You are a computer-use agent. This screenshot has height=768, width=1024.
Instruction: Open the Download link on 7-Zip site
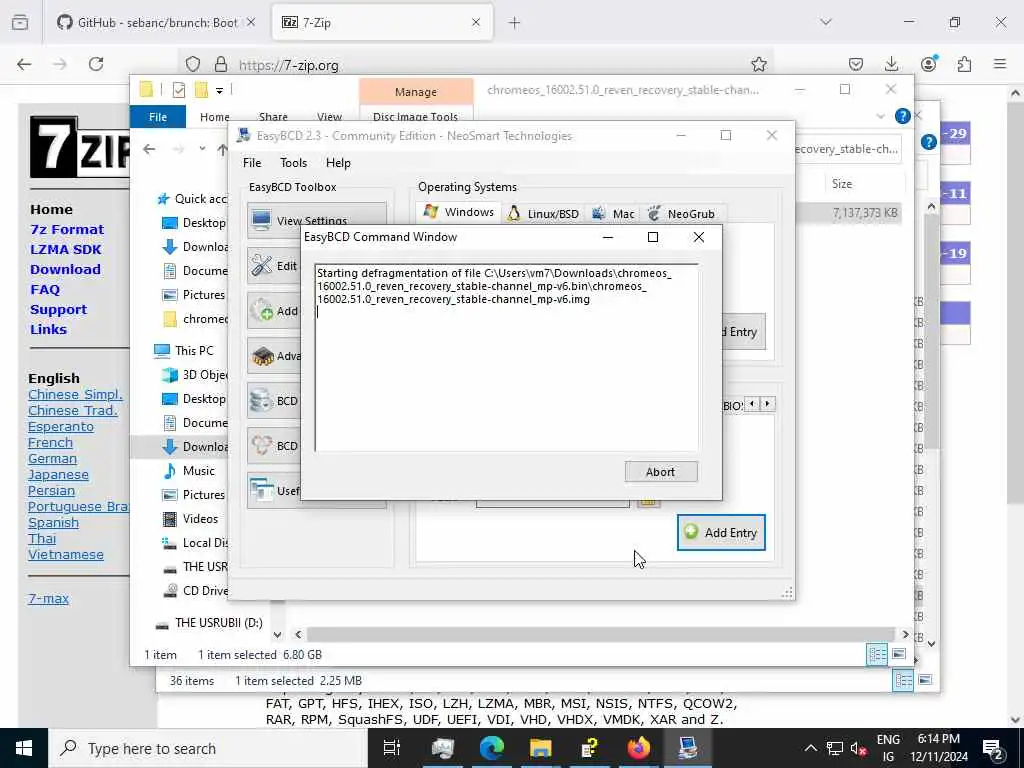[x=65, y=269]
